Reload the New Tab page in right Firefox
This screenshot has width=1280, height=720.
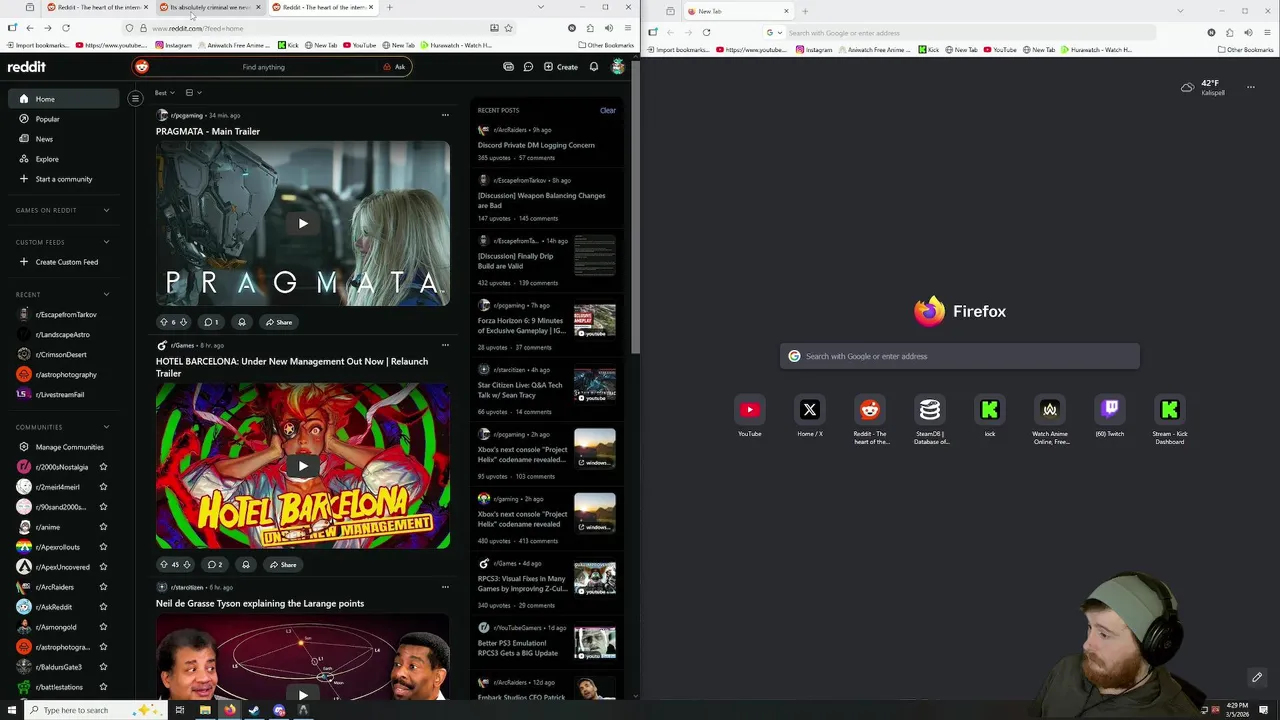(706, 33)
